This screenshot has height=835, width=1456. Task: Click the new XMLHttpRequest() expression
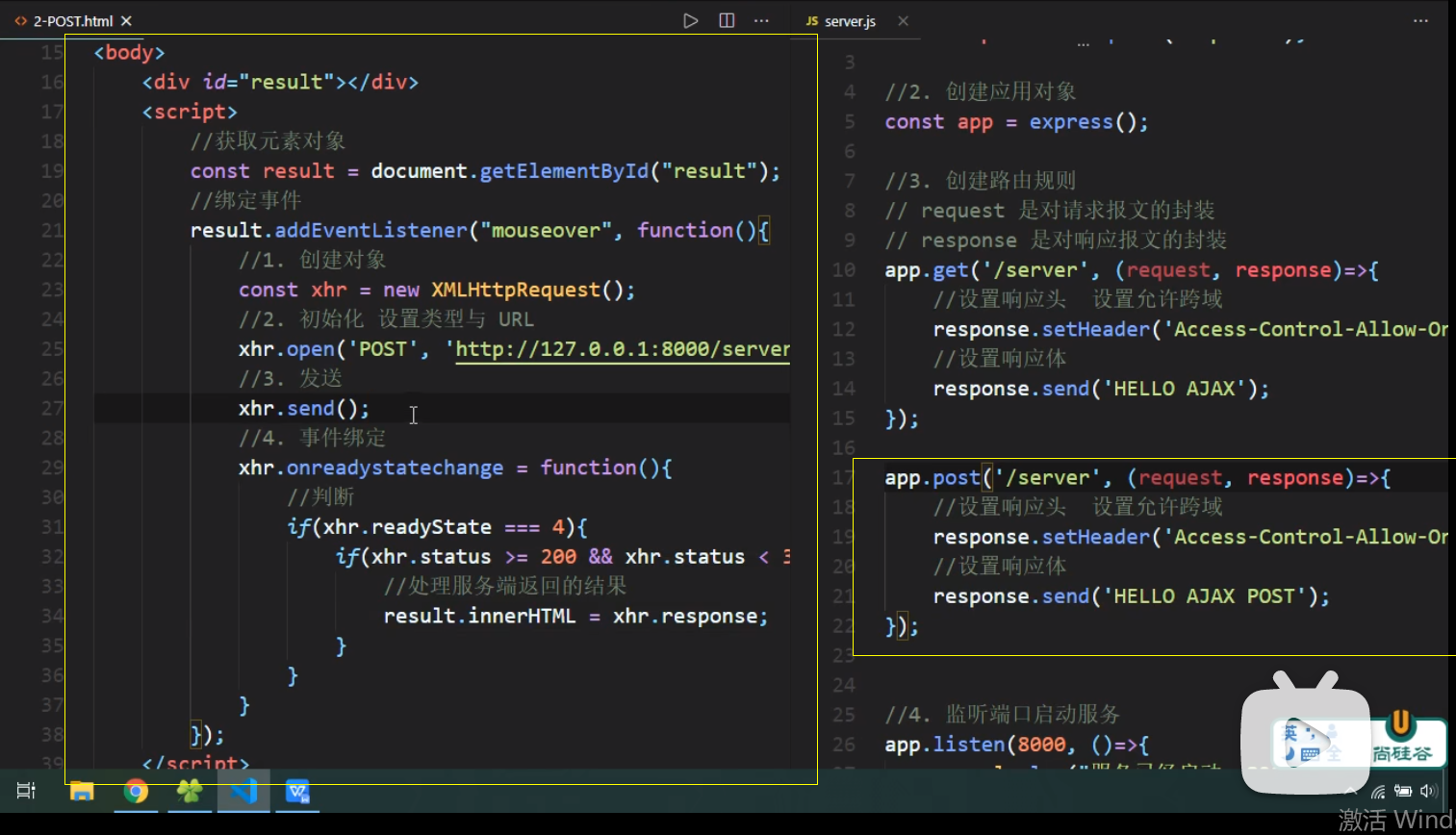pyautogui.click(x=509, y=291)
